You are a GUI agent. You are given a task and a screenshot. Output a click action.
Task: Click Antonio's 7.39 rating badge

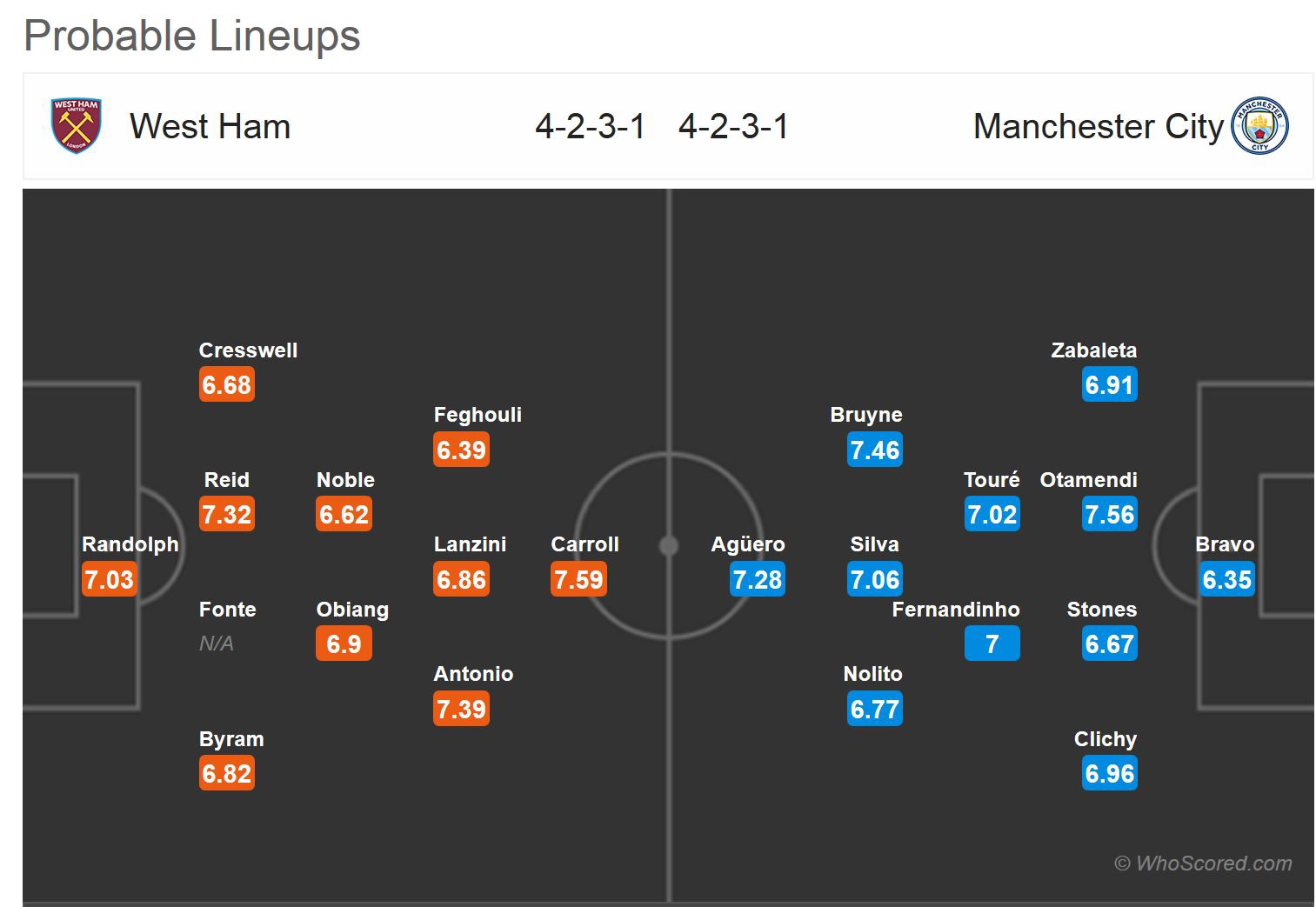461,709
